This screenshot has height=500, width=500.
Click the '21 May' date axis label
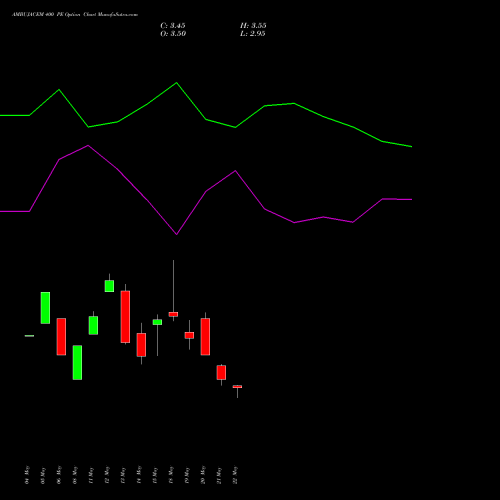[x=219, y=475]
